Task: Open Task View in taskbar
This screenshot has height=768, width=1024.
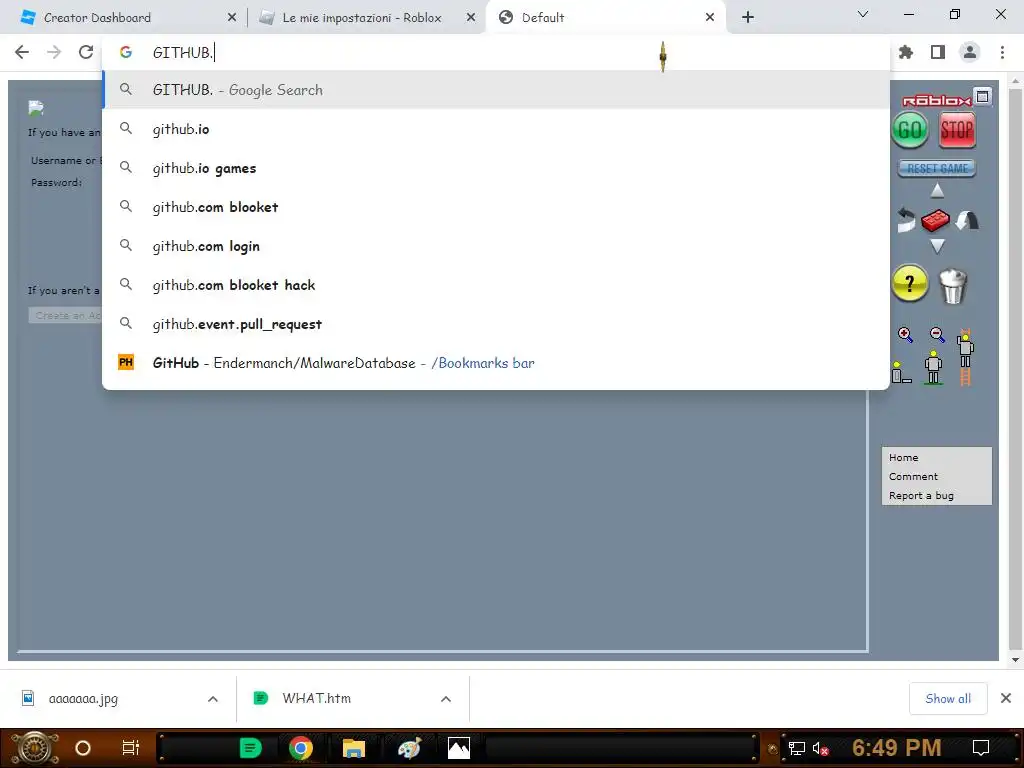Action: (x=131, y=748)
